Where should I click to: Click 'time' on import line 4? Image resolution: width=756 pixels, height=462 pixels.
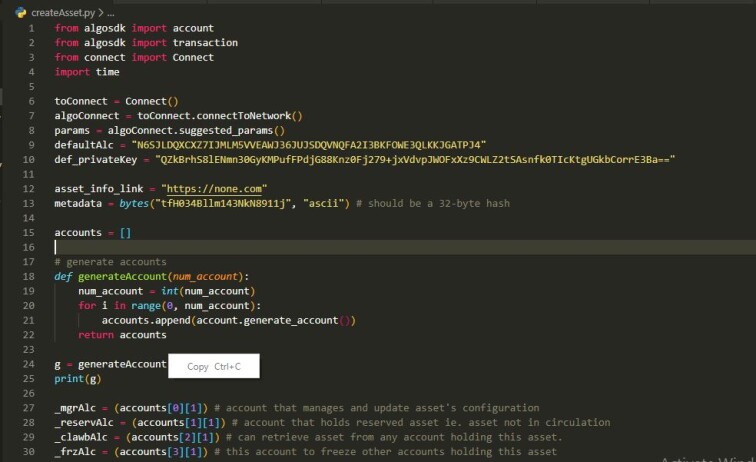[x=108, y=72]
